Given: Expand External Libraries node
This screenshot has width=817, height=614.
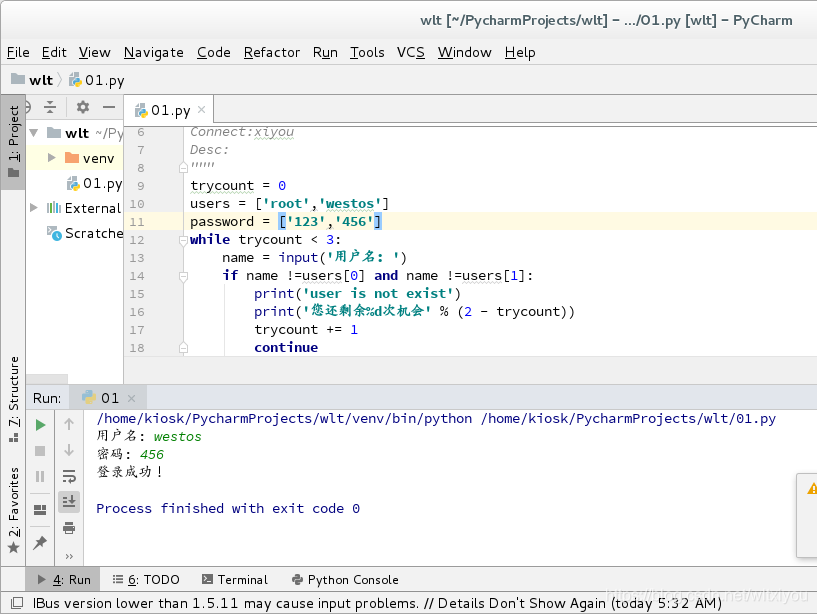Looking at the screenshot, I should (x=34, y=207).
